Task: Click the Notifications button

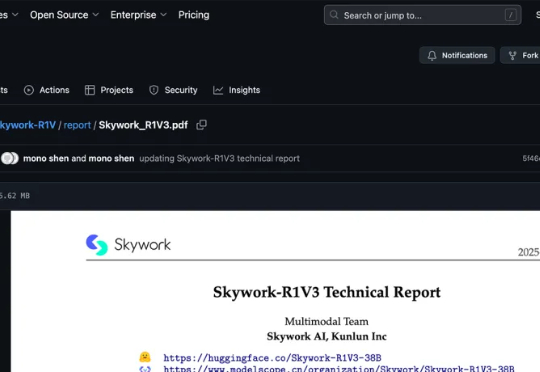Action: (x=457, y=55)
